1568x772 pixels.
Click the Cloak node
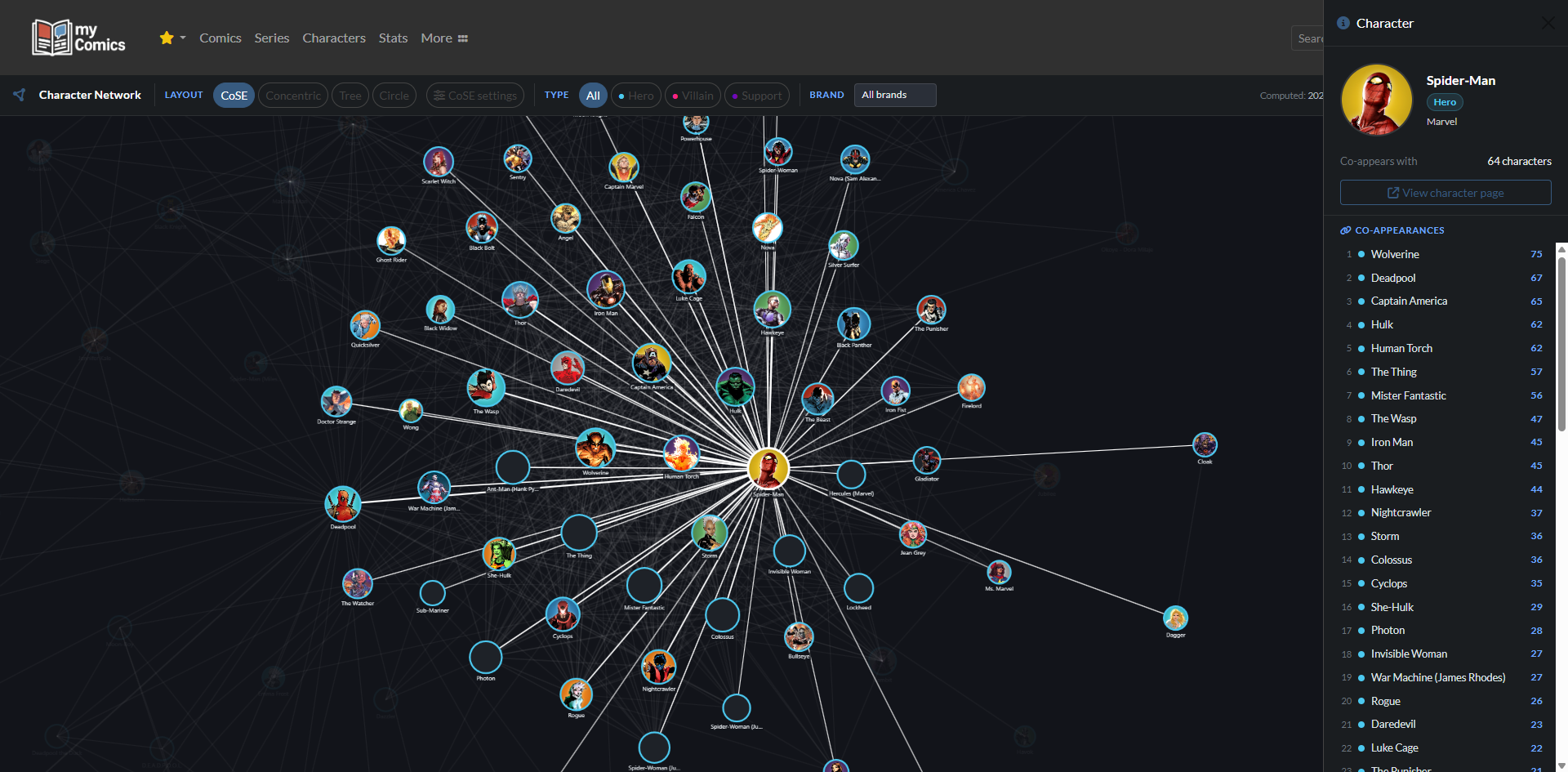(1205, 444)
